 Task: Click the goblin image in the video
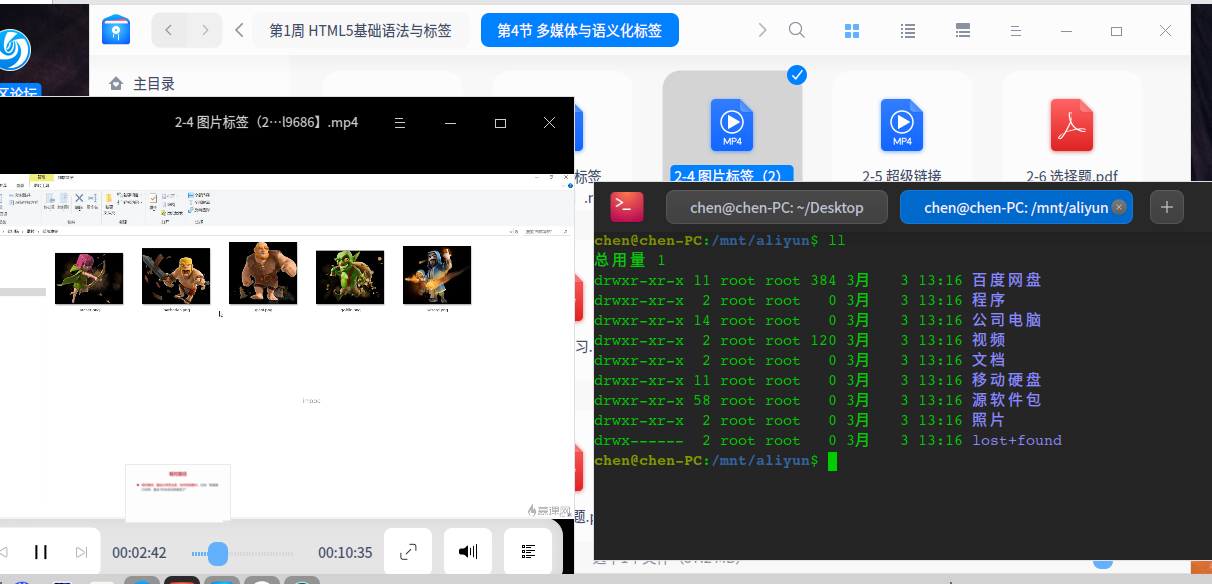[350, 276]
